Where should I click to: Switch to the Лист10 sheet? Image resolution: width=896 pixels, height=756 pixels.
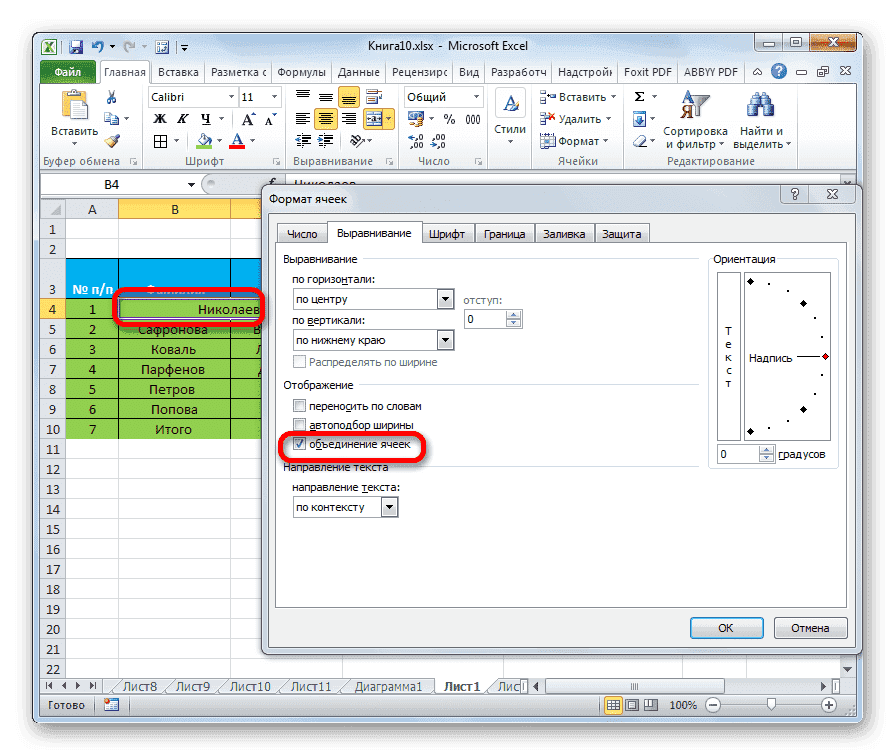[248, 686]
